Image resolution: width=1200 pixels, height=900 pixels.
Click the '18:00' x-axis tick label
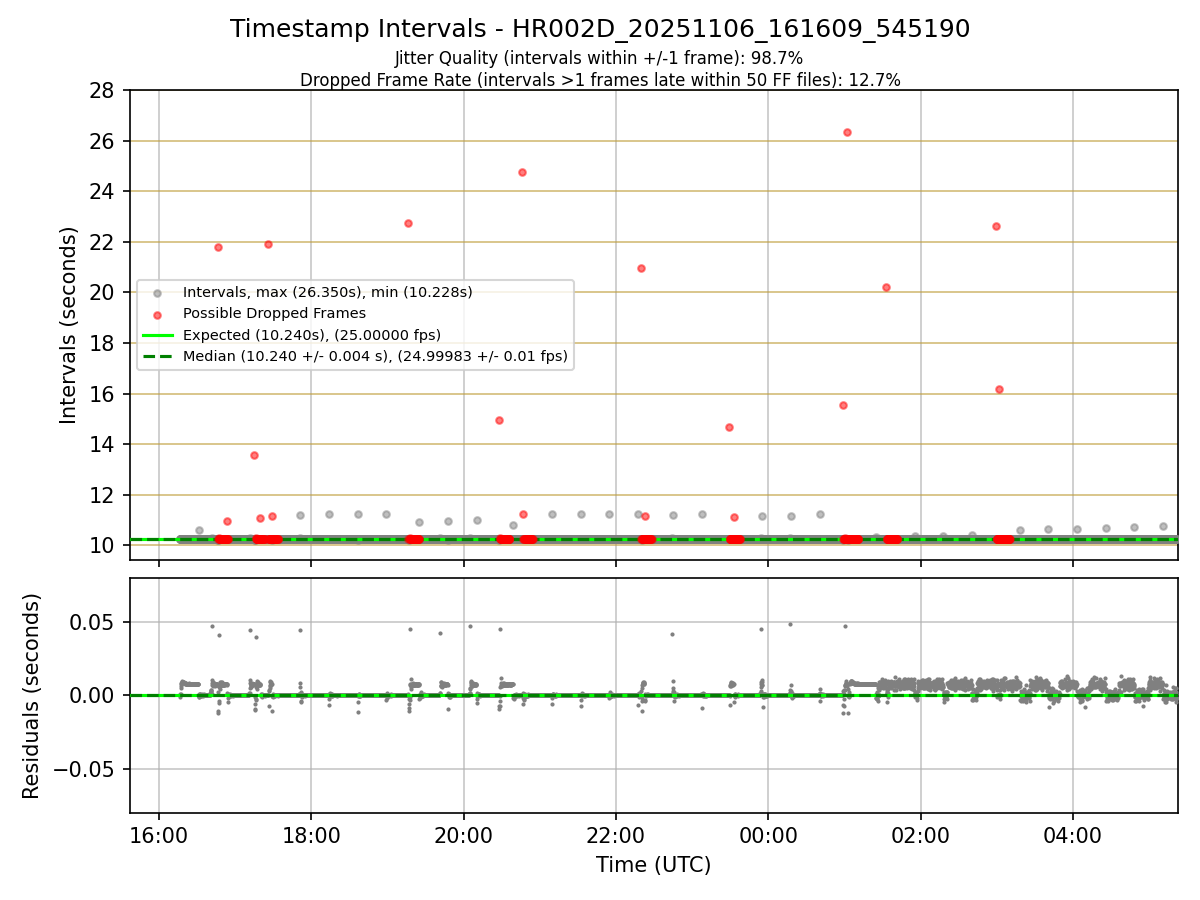click(x=311, y=834)
